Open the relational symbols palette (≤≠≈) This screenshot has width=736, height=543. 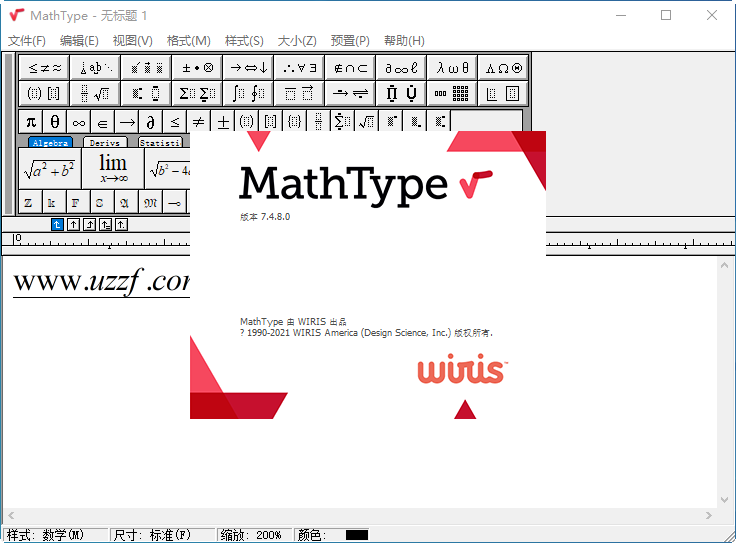45,68
